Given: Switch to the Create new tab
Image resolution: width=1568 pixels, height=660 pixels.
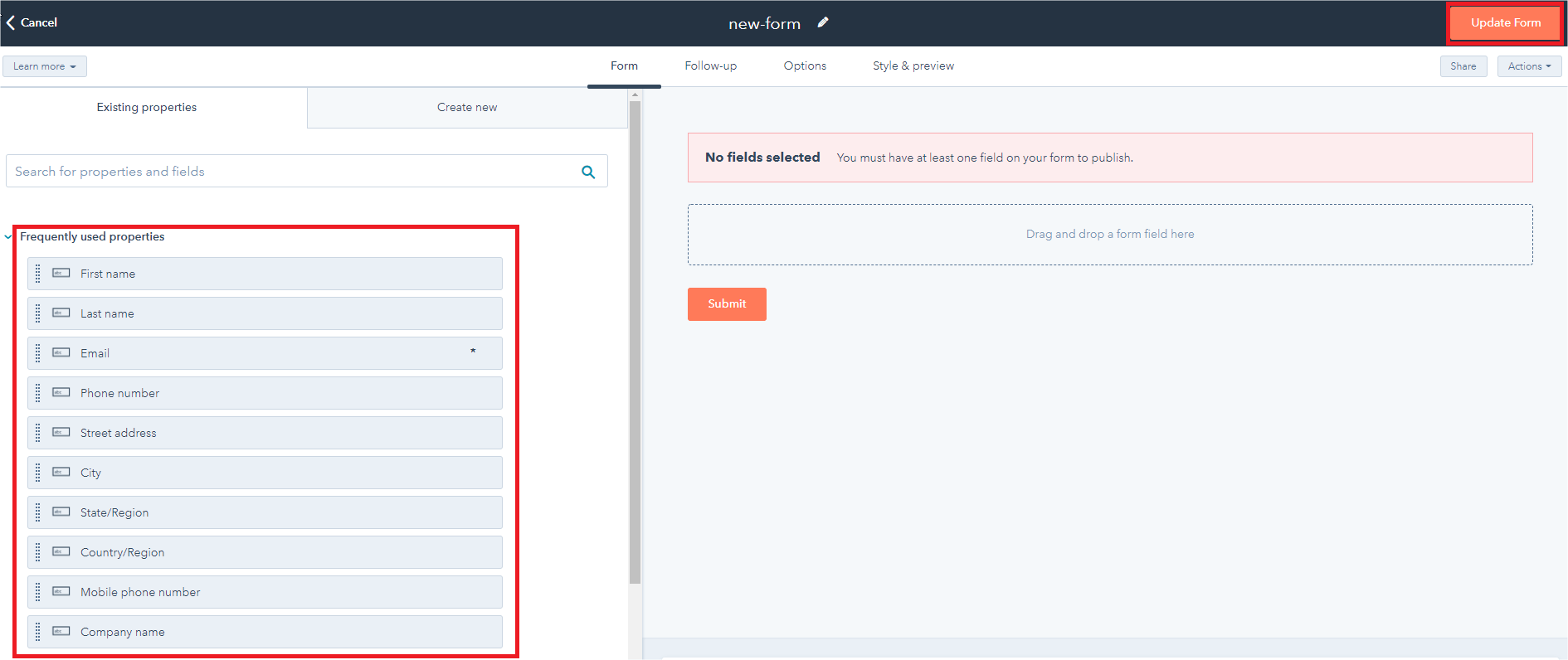Looking at the screenshot, I should (467, 108).
